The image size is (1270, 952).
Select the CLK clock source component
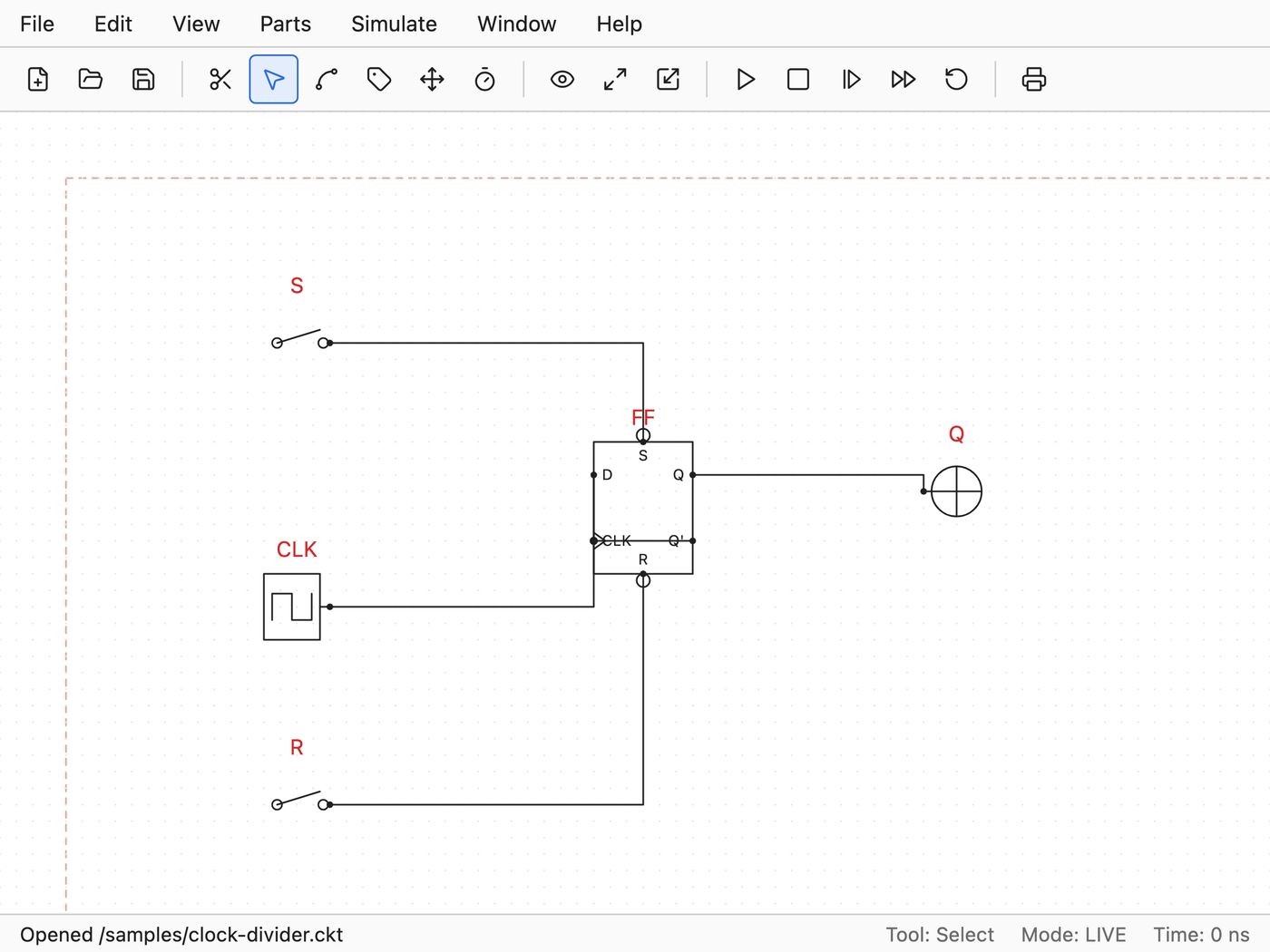pyautogui.click(x=292, y=607)
